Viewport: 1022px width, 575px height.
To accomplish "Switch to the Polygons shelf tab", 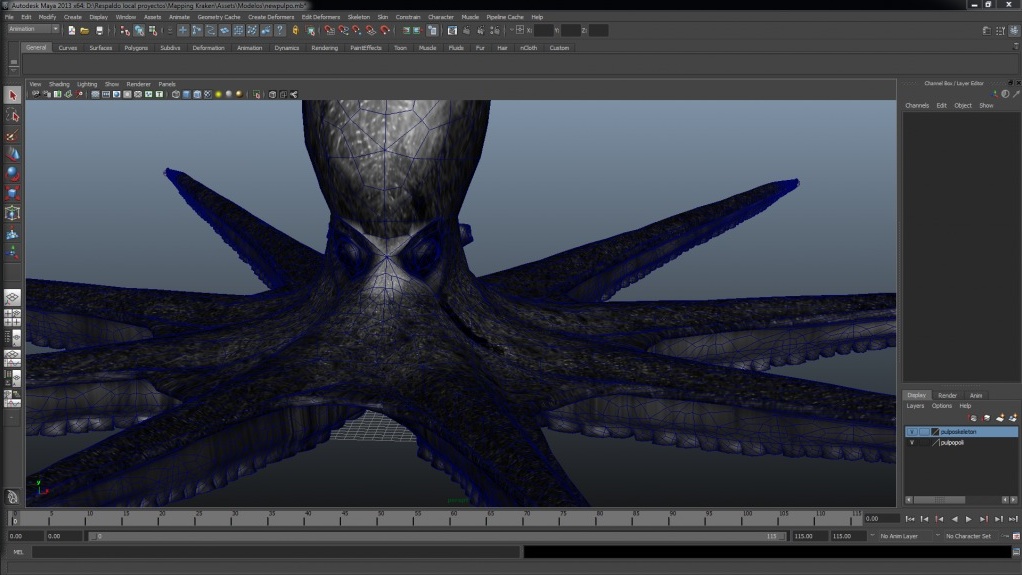I will [x=136, y=48].
